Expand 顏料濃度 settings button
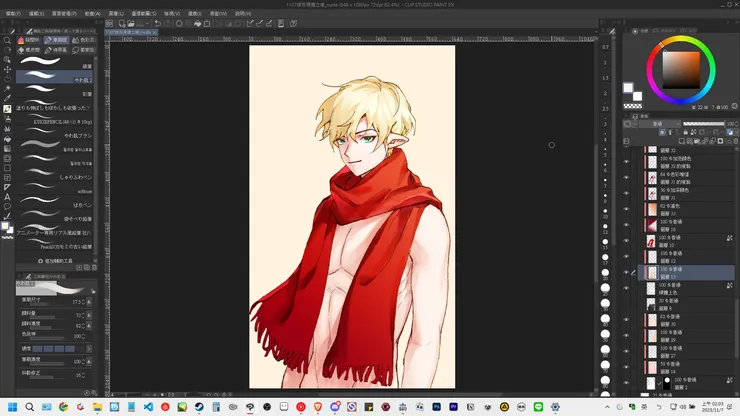 coord(89,326)
